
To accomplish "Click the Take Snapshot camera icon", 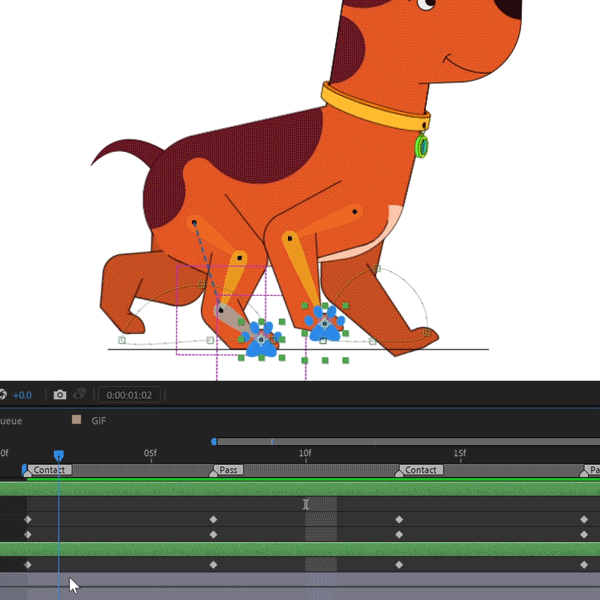I will click(x=60, y=395).
